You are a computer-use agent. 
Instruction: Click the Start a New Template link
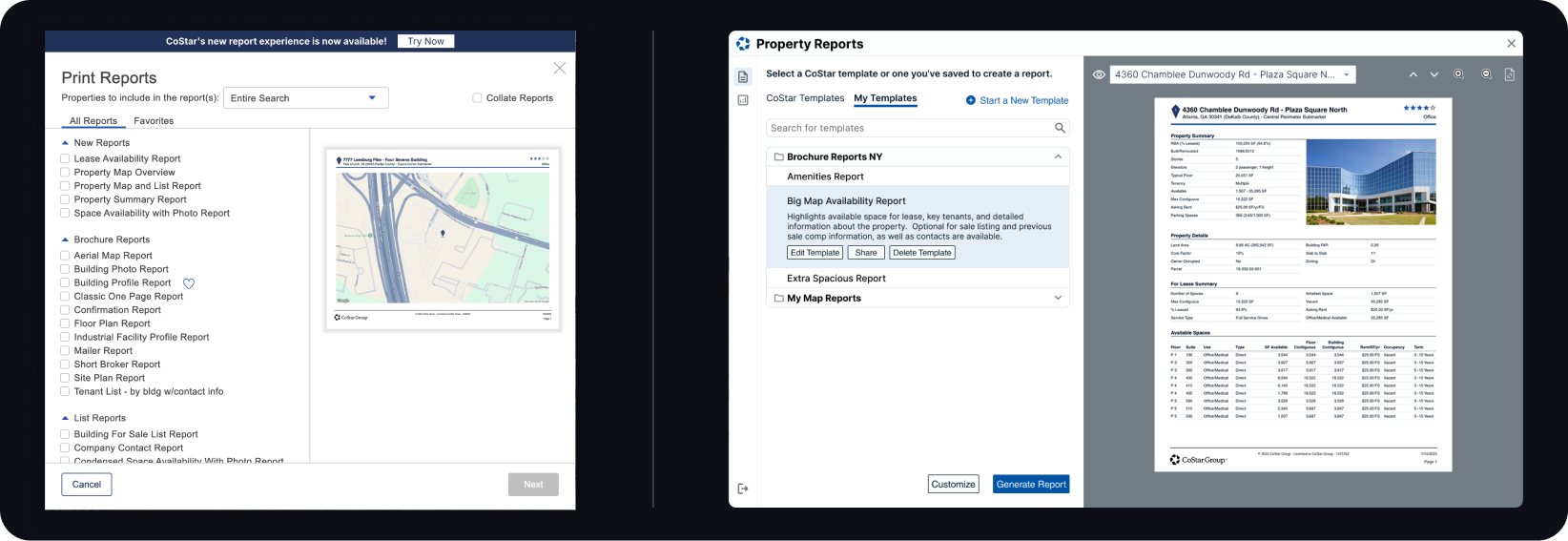coord(1023,100)
